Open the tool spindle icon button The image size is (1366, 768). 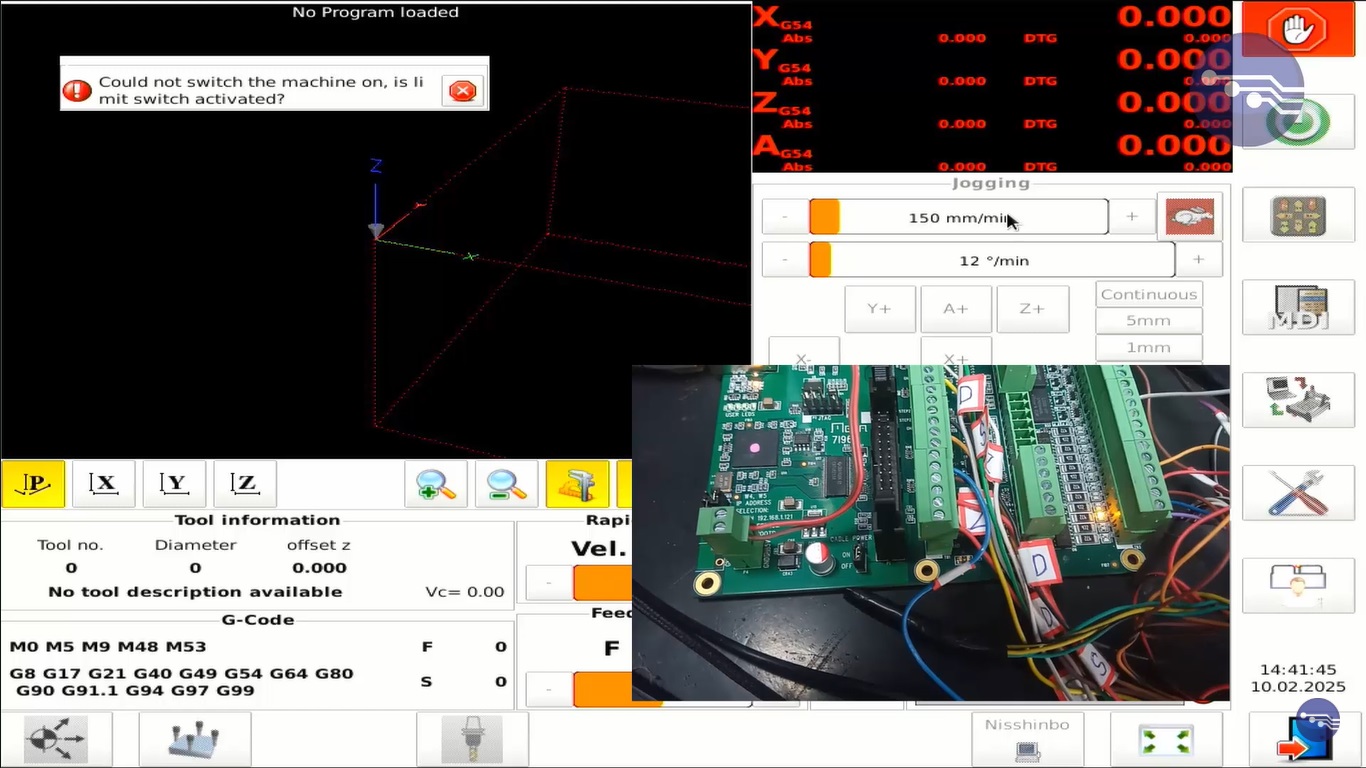point(472,740)
